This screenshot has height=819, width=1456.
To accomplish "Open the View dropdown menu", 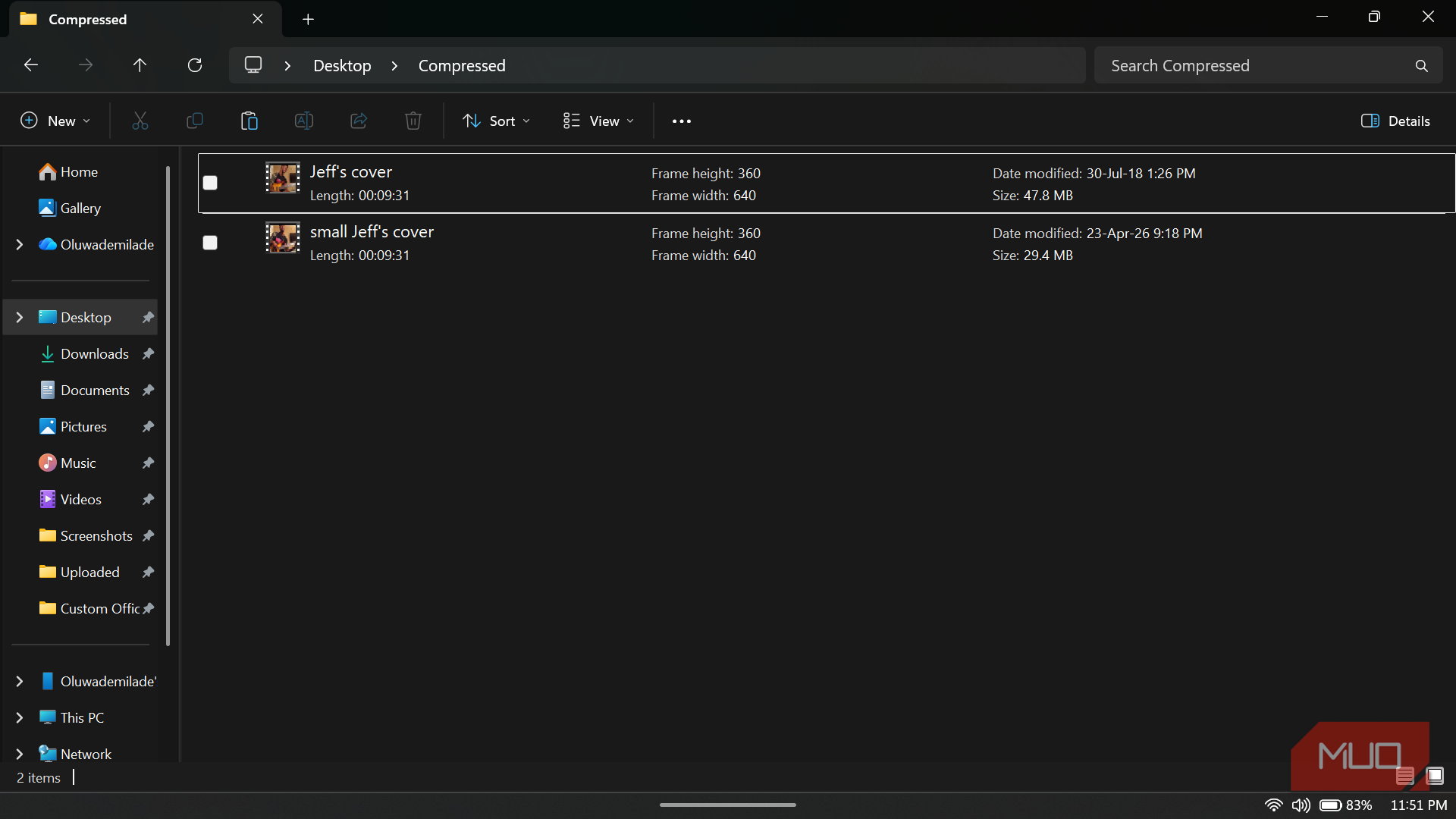I will [x=598, y=121].
